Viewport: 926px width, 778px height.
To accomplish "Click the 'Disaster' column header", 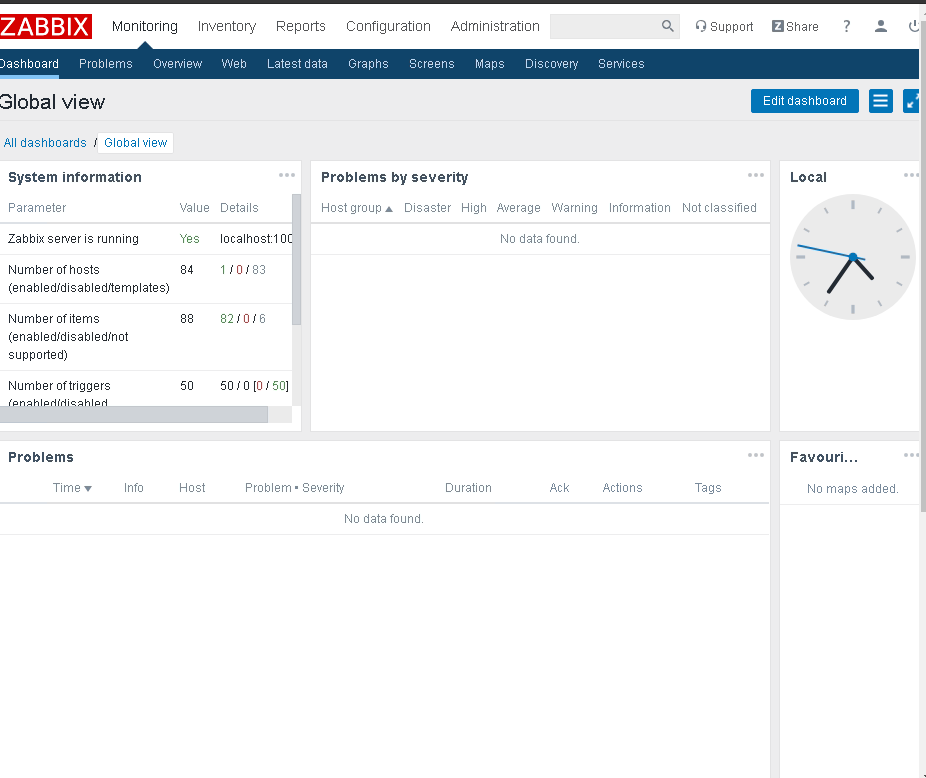I will coord(427,208).
